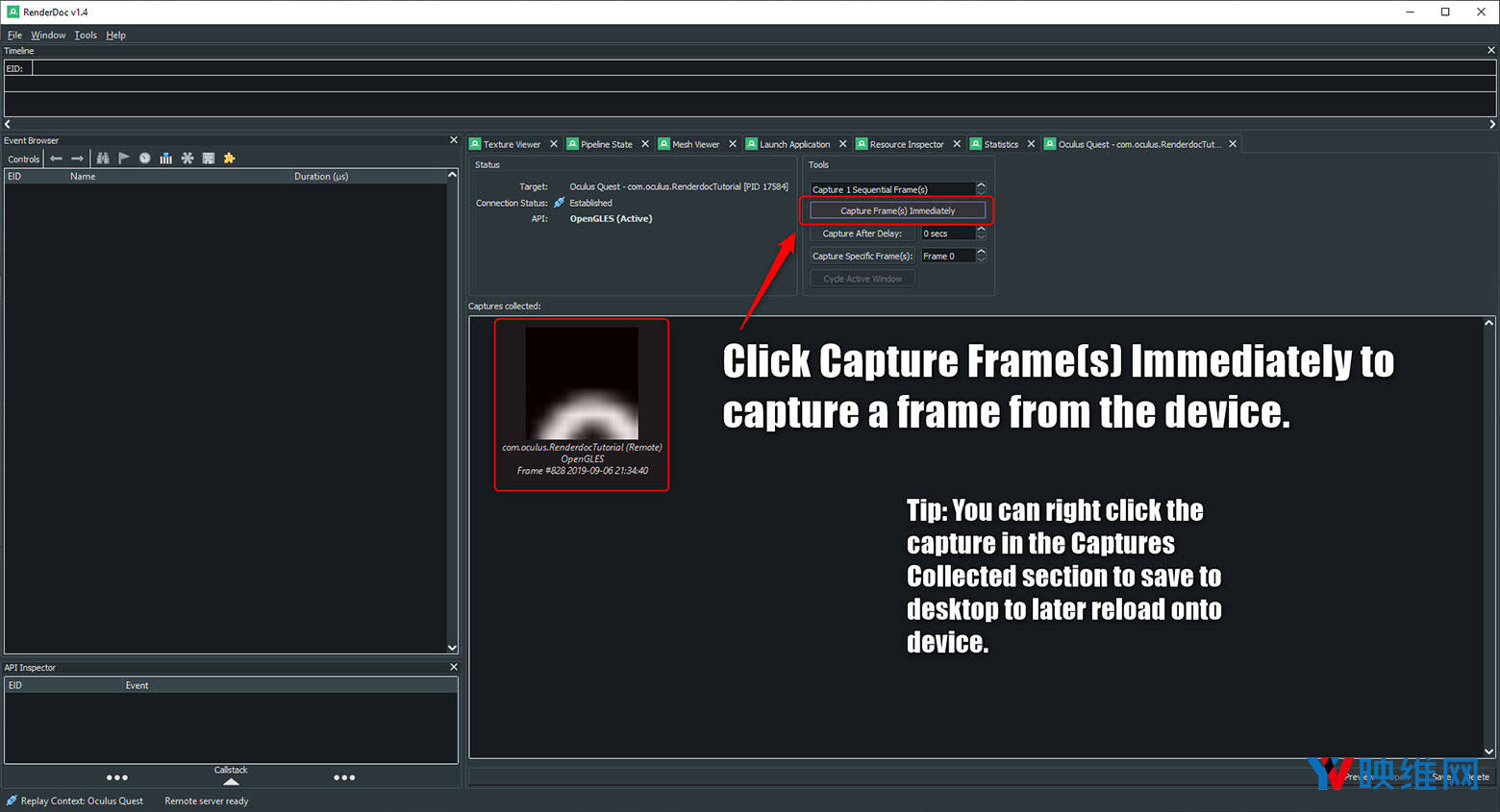Open find with the binoculars icon

(x=103, y=159)
